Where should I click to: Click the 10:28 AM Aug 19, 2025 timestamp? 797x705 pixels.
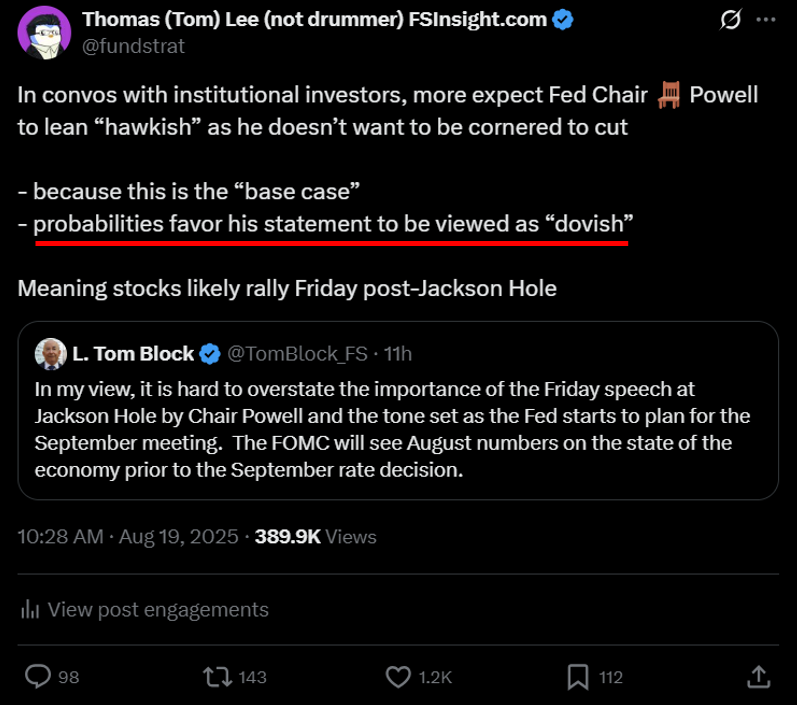128,537
